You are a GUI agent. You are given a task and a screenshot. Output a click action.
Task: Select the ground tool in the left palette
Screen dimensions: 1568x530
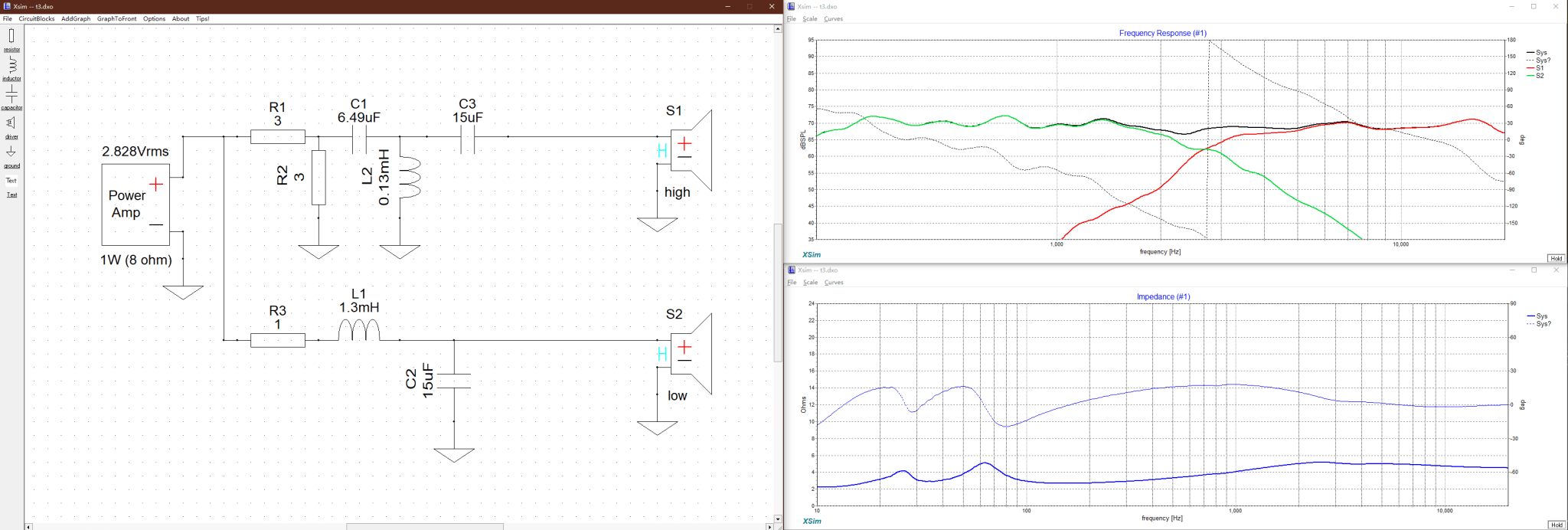click(x=11, y=156)
